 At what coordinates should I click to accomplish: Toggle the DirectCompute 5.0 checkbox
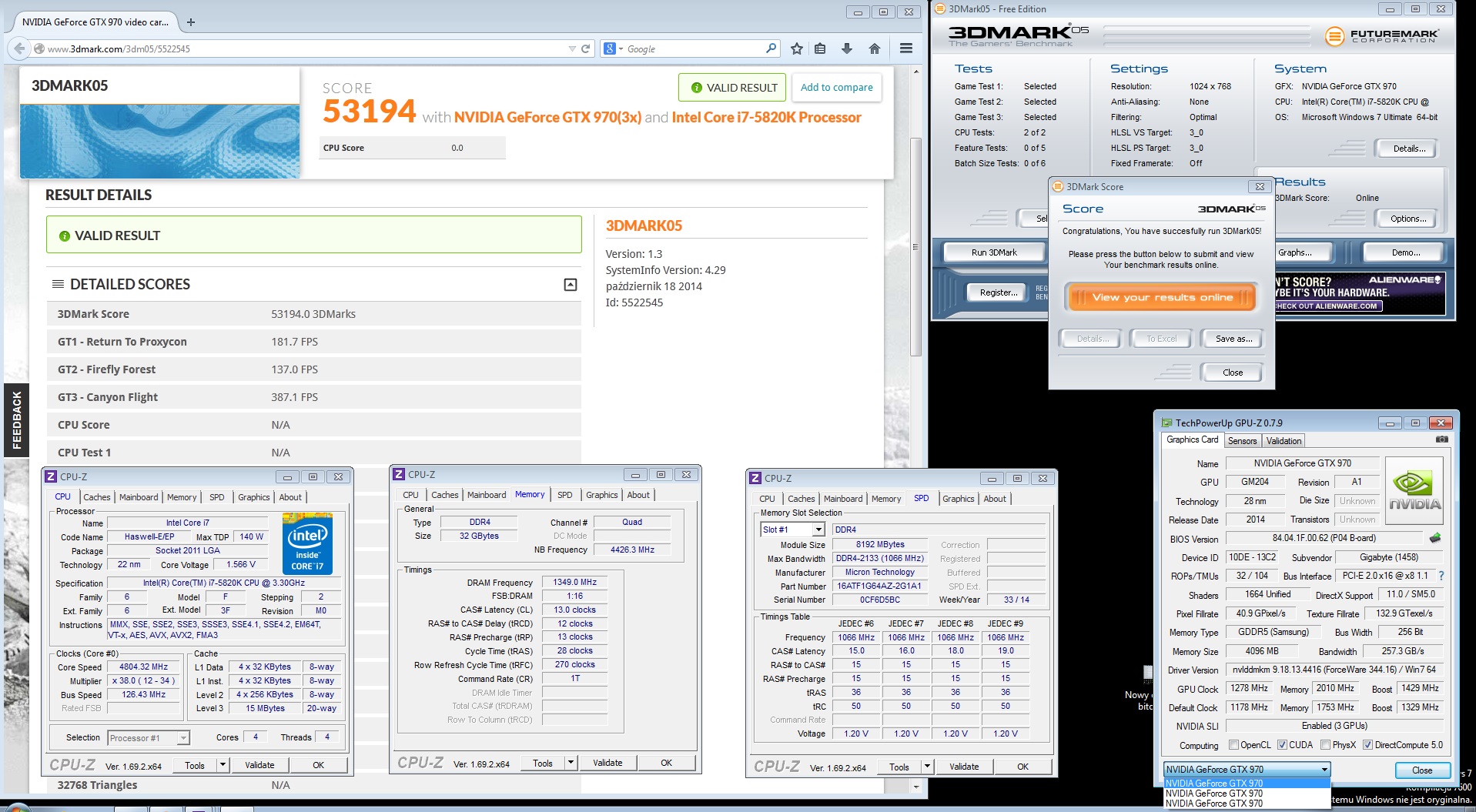click(x=1367, y=745)
